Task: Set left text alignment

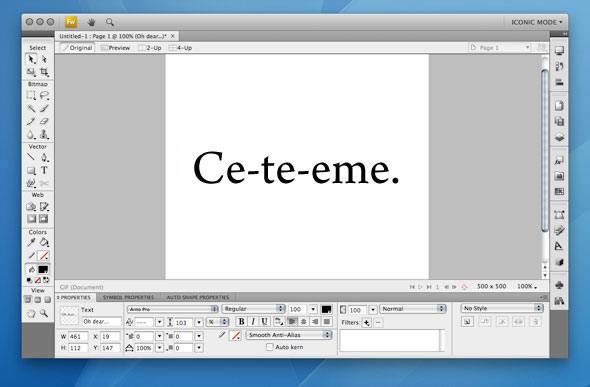Action: (x=292, y=322)
